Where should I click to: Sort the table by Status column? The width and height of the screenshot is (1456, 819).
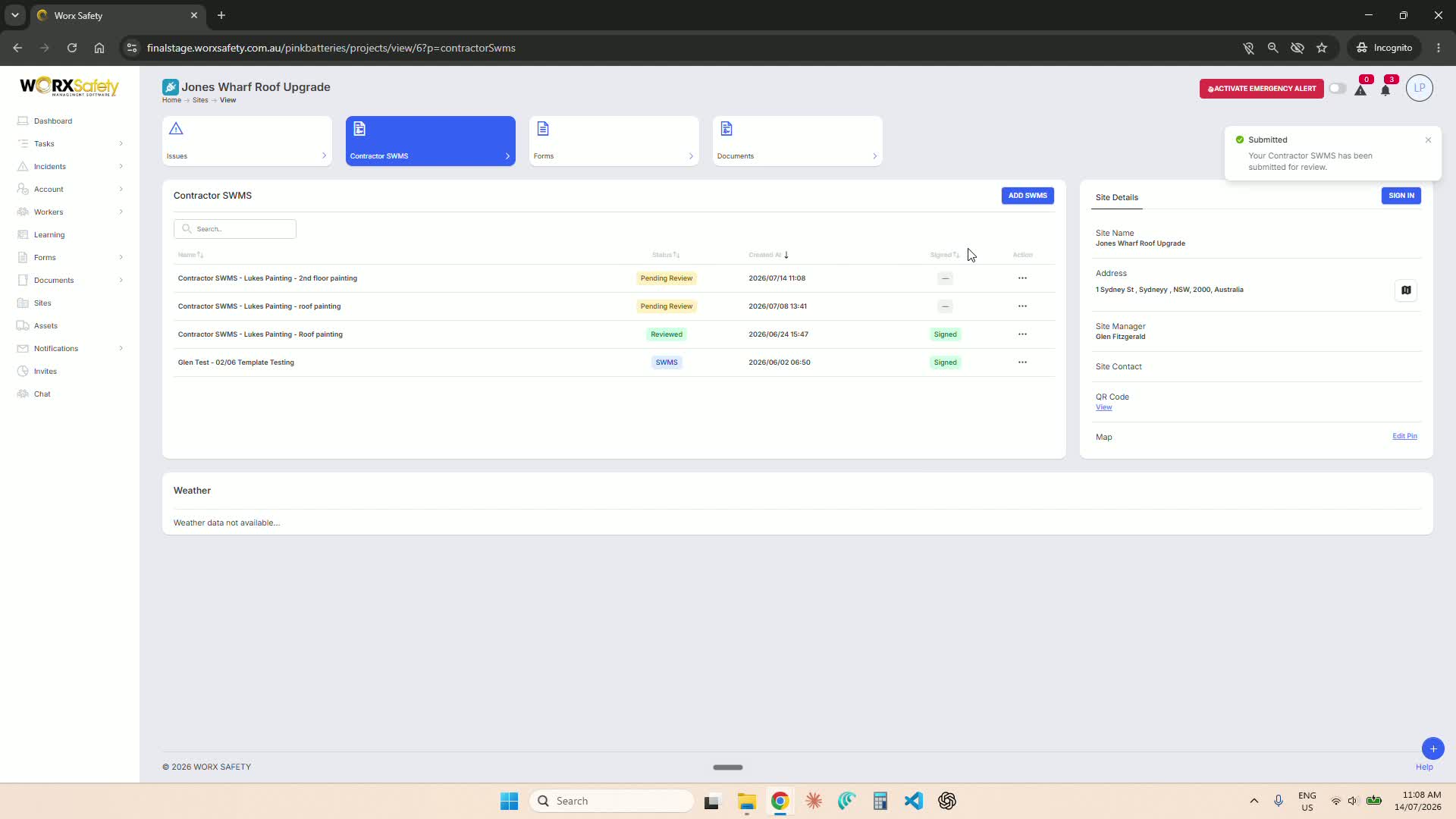click(x=666, y=255)
